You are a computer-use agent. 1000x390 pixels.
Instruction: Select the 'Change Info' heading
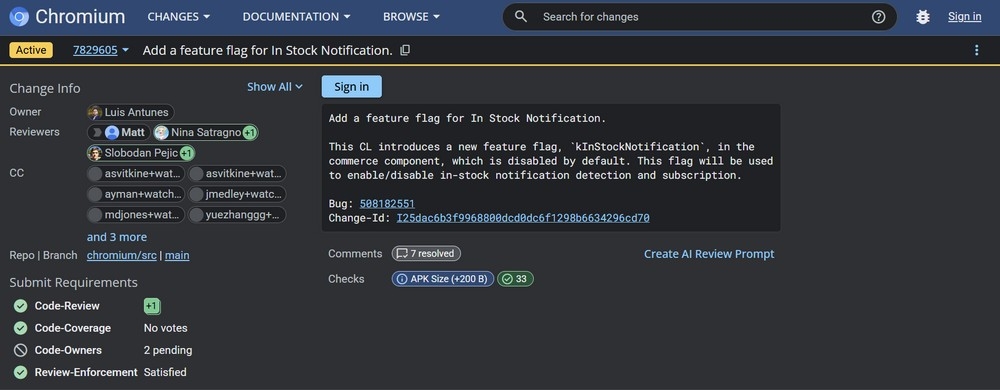click(45, 88)
